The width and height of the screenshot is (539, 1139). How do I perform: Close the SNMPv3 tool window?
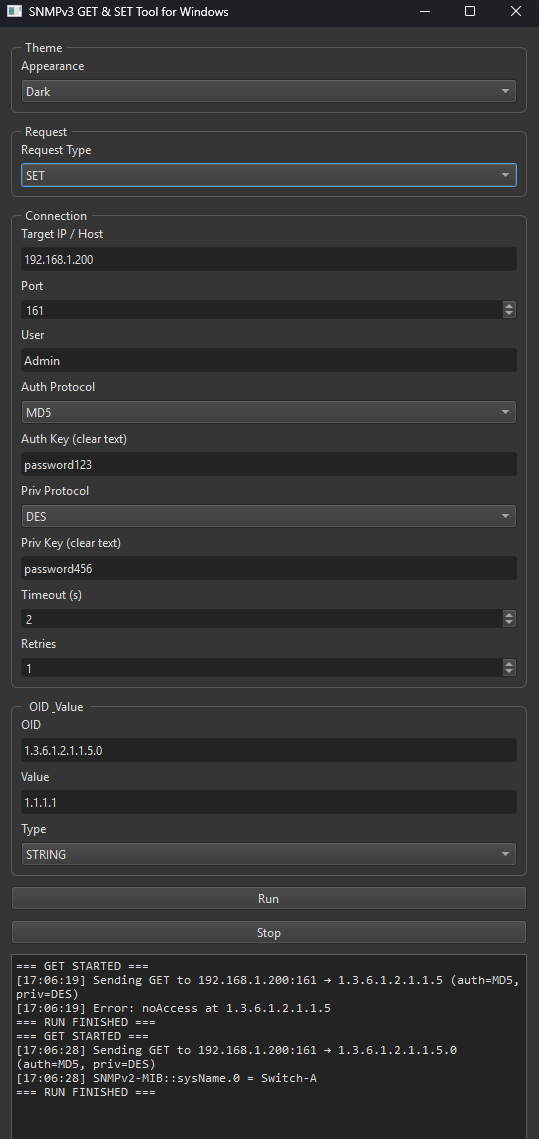click(516, 12)
